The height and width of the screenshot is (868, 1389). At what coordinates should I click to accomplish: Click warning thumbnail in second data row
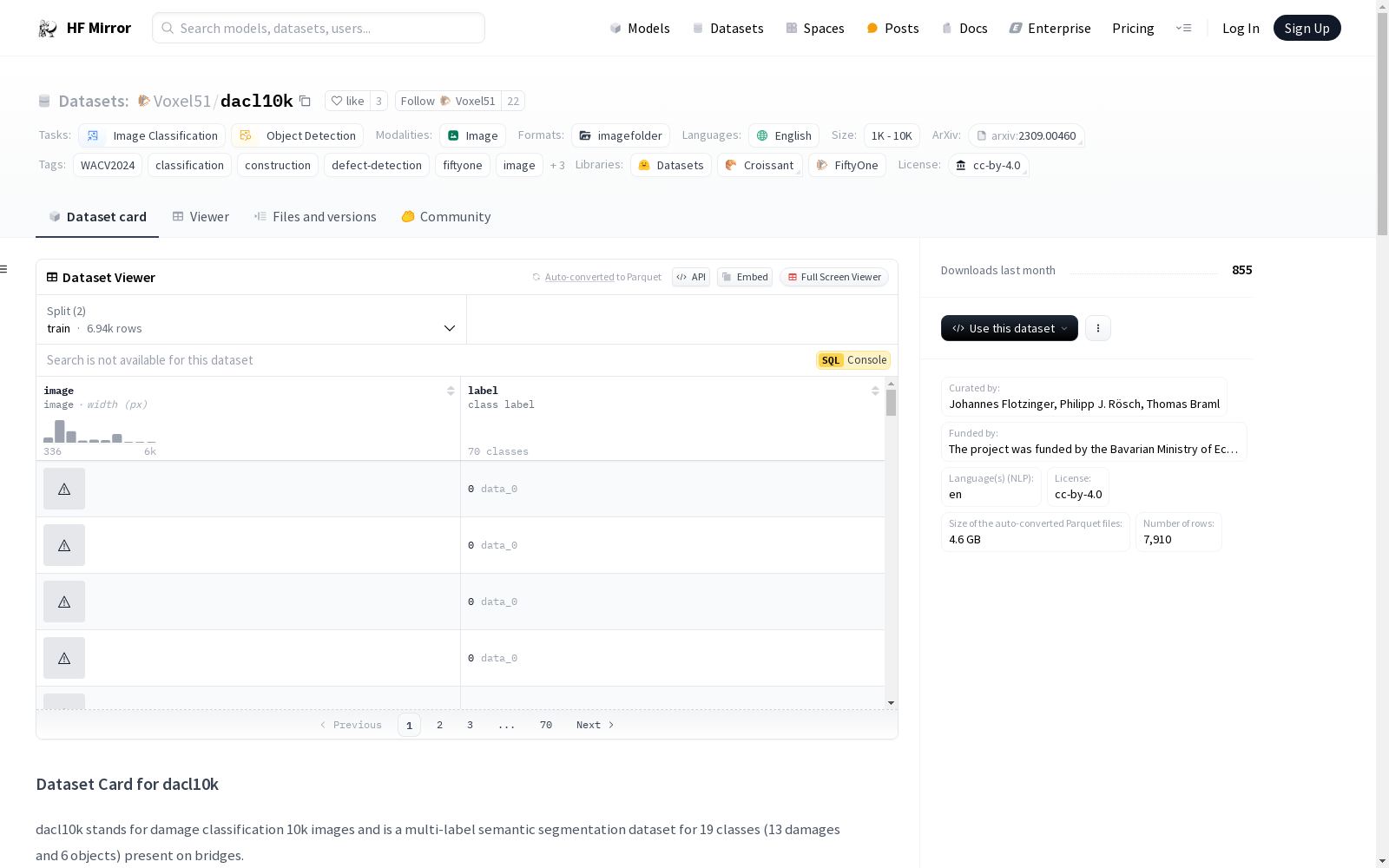[64, 545]
